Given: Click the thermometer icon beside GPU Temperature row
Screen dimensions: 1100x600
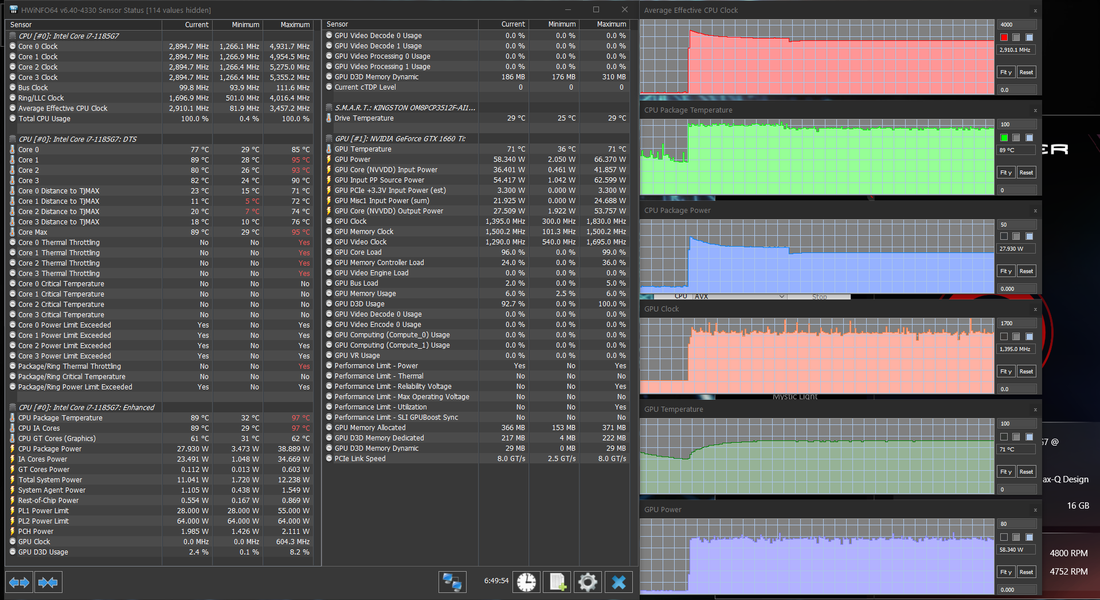Looking at the screenshot, I should (329, 149).
